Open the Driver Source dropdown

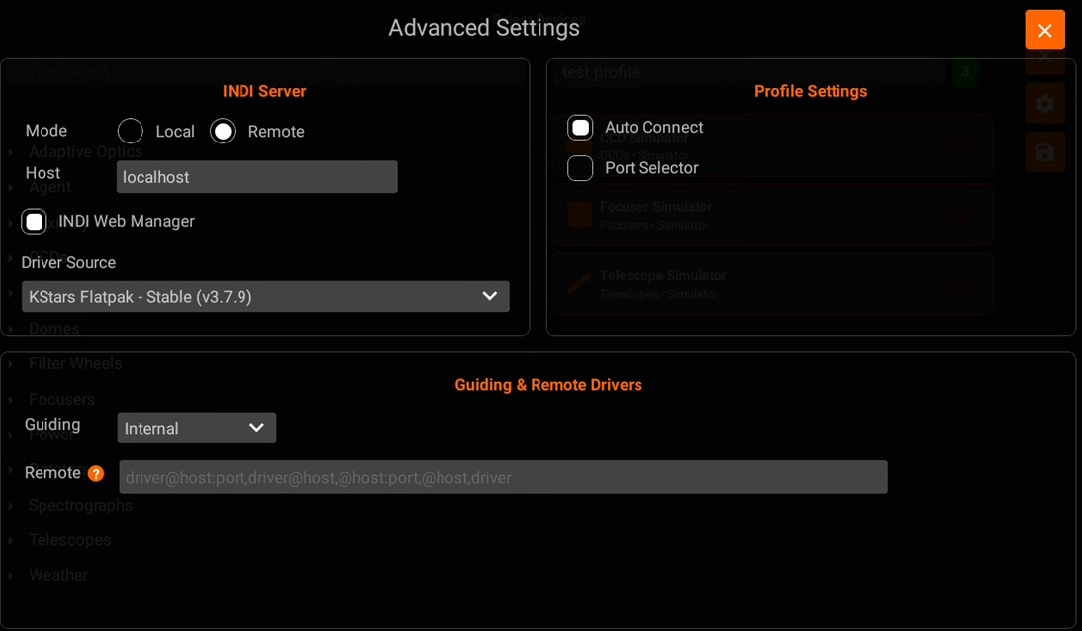pyautogui.click(x=266, y=296)
